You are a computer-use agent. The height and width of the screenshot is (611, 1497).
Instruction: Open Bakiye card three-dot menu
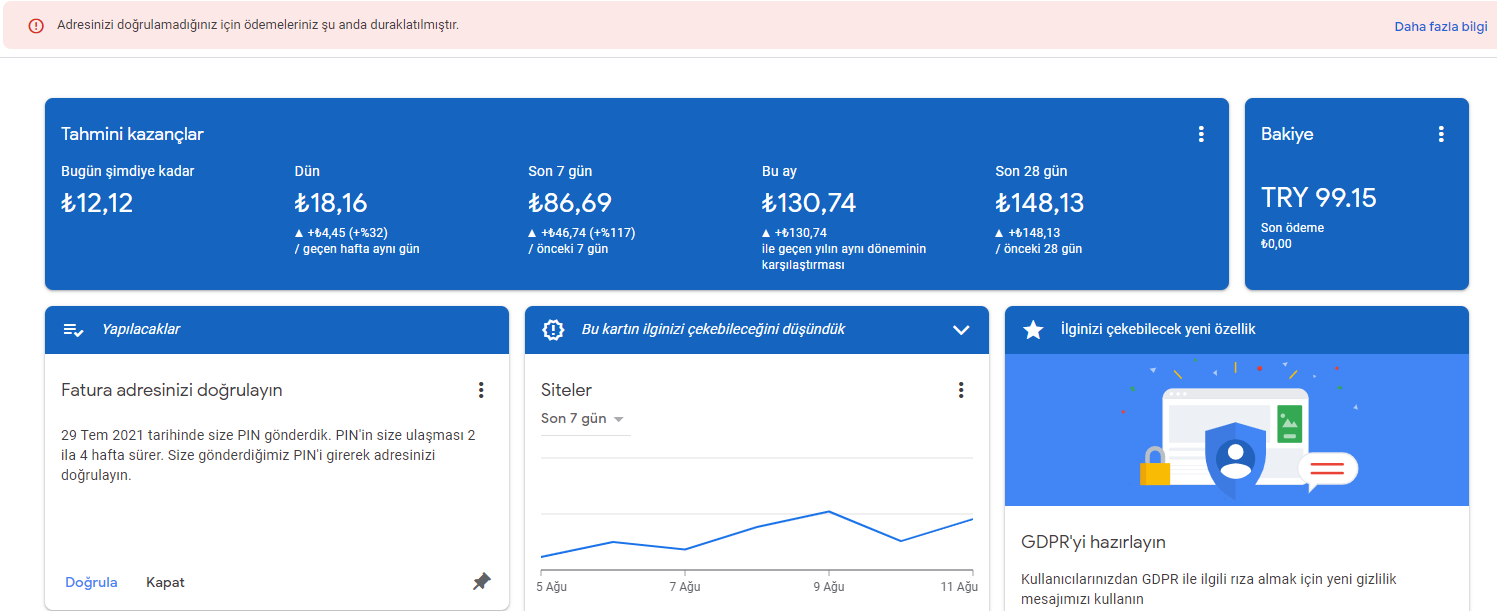coord(1441,134)
